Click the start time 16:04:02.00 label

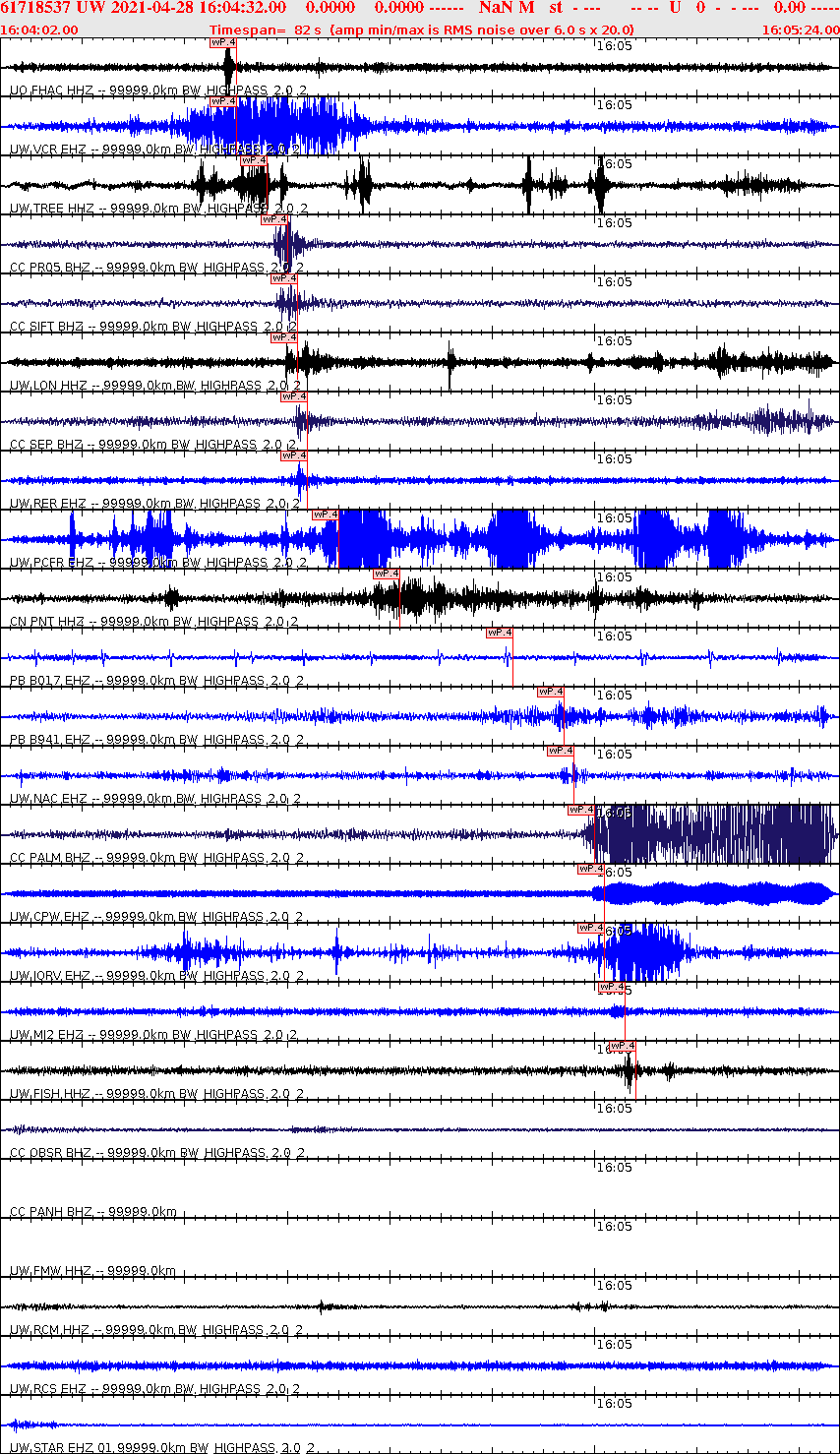[39, 29]
